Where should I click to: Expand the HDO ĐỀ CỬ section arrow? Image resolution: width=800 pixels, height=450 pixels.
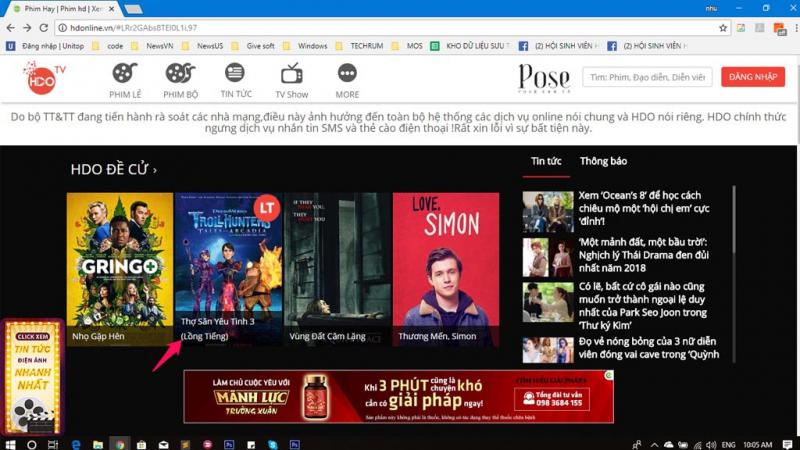155,170
